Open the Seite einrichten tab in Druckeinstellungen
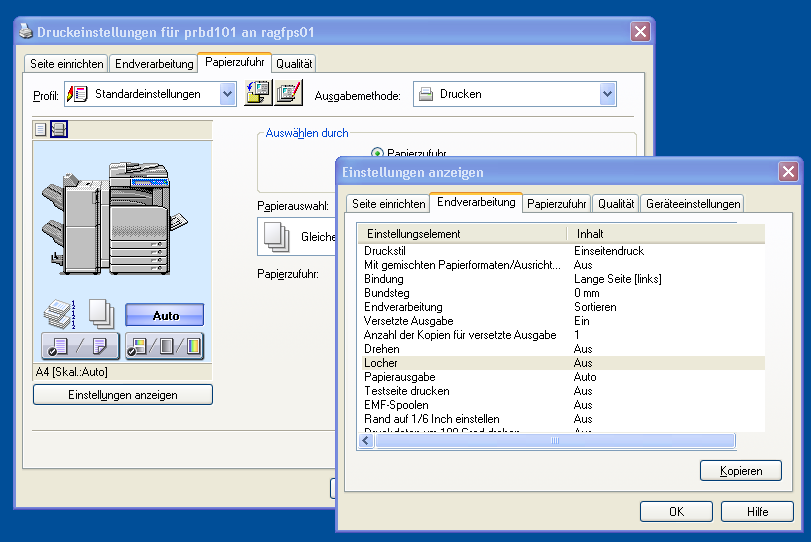 67,64
